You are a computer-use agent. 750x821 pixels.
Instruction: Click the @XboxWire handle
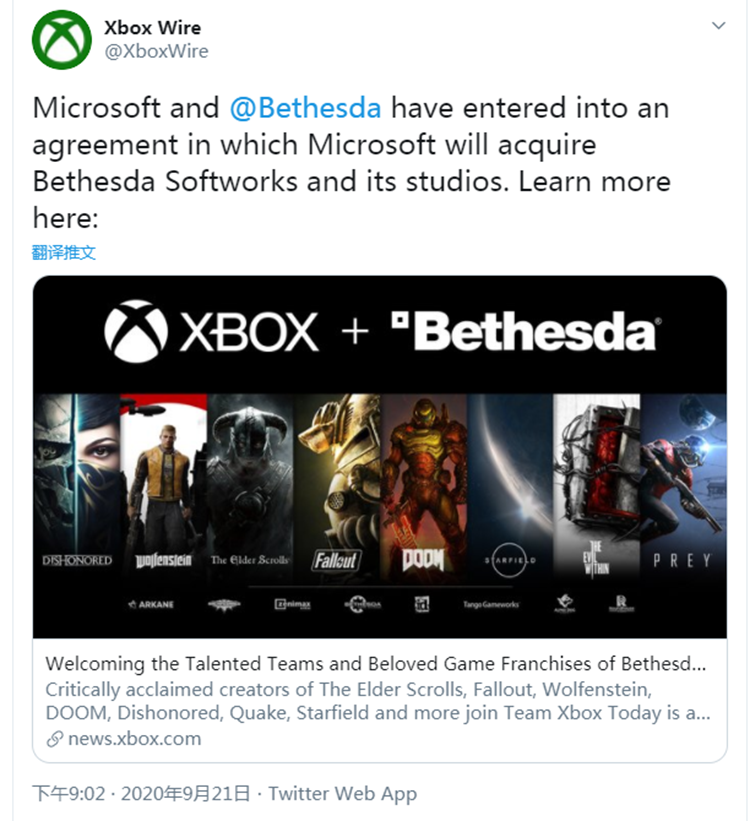pos(156,51)
